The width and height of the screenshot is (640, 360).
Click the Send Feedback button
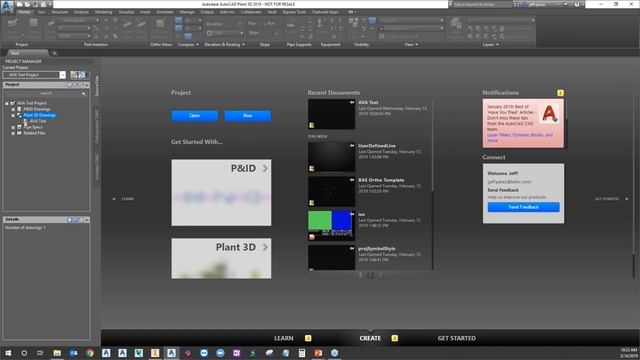click(x=523, y=207)
